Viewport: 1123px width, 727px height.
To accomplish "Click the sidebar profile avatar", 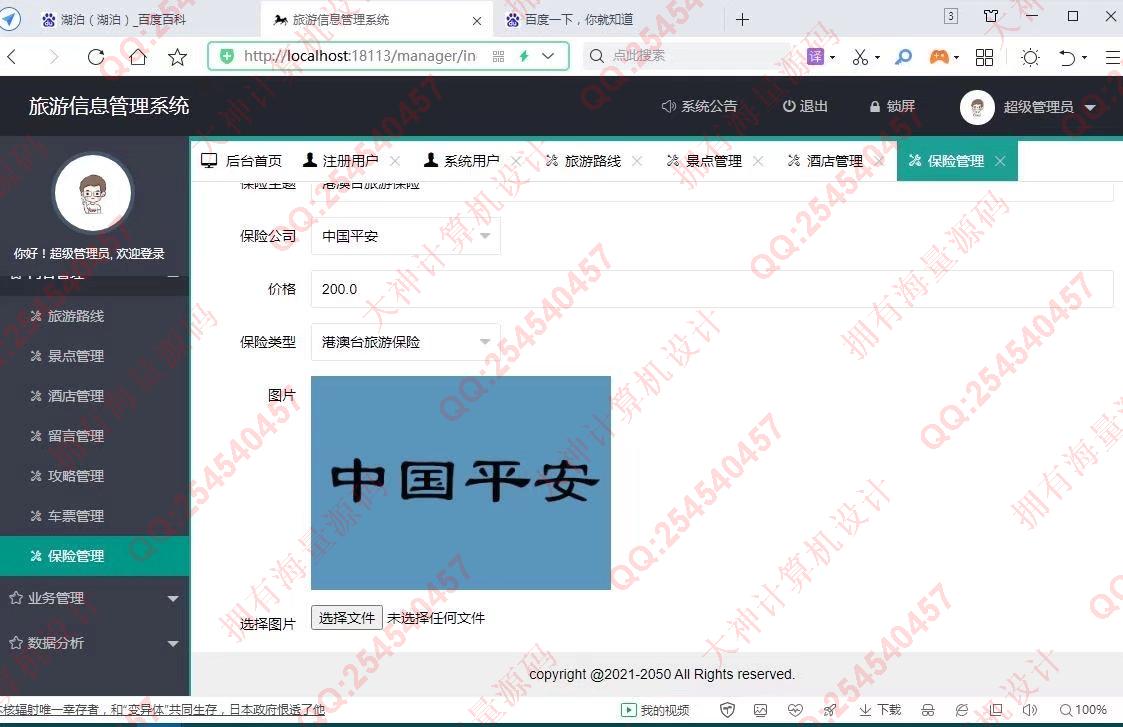I will click(x=93, y=193).
